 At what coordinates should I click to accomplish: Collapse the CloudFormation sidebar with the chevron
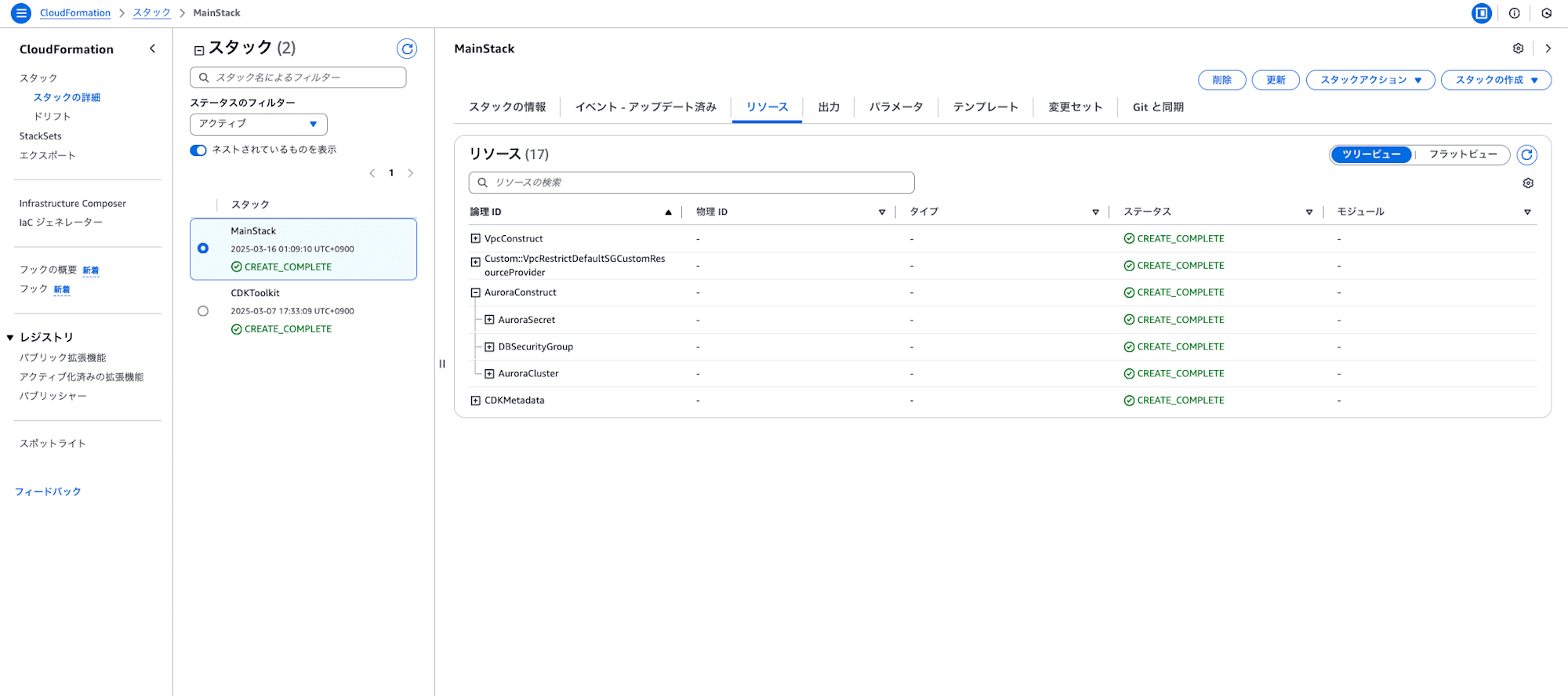pos(152,49)
